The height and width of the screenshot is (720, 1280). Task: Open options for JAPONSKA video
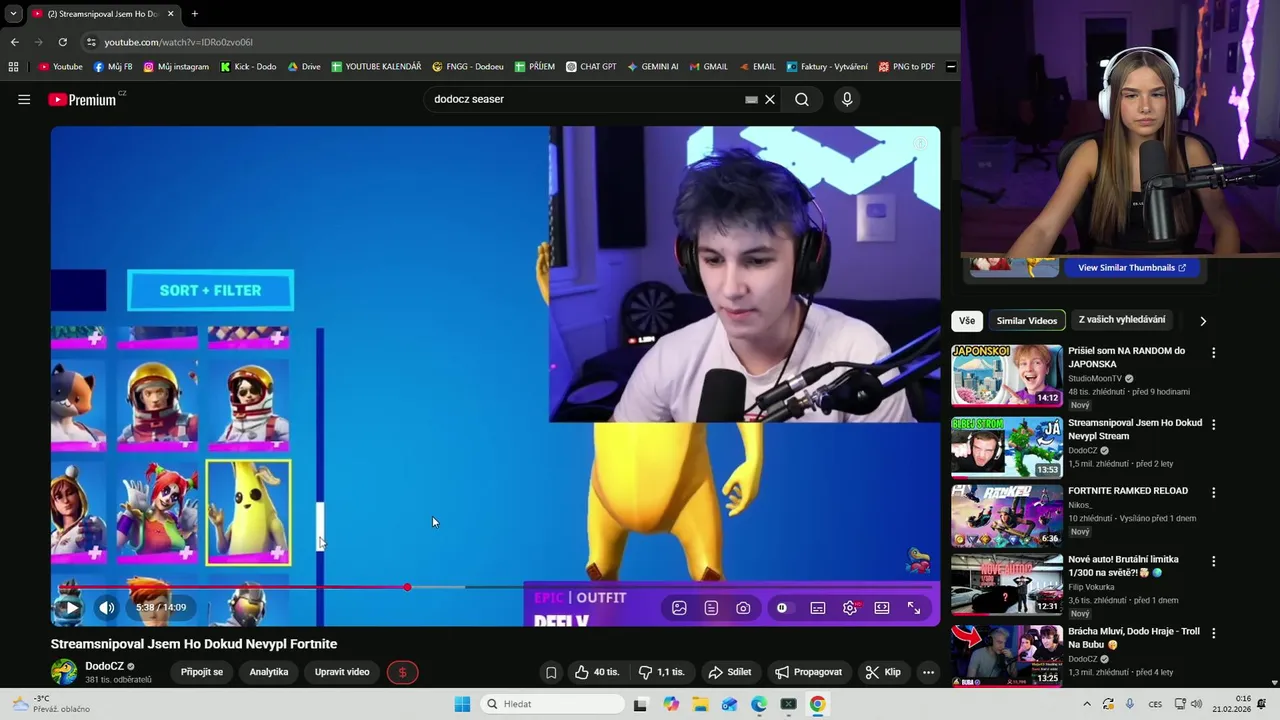click(x=1214, y=353)
